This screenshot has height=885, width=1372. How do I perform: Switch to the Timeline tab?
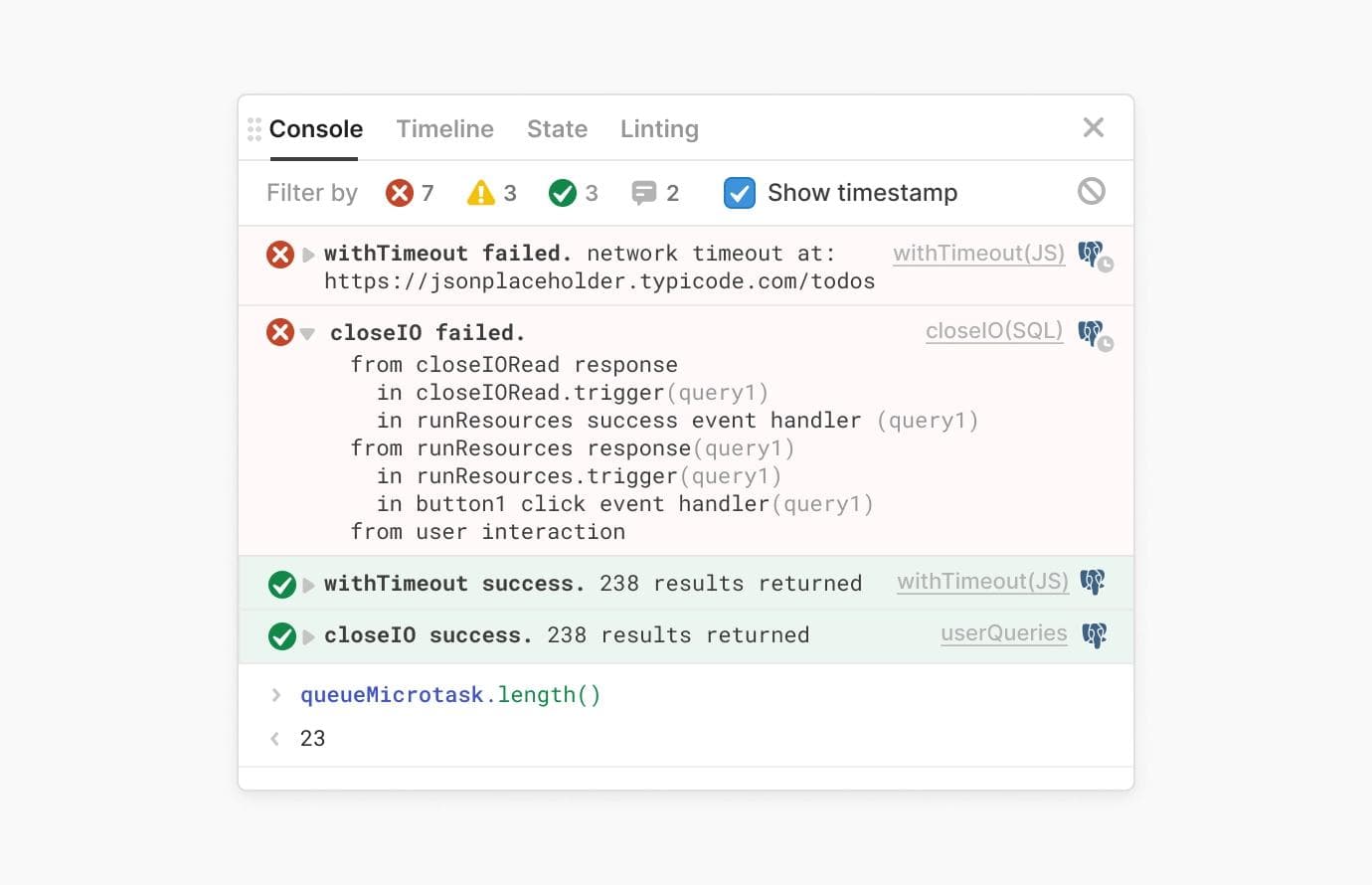[444, 128]
